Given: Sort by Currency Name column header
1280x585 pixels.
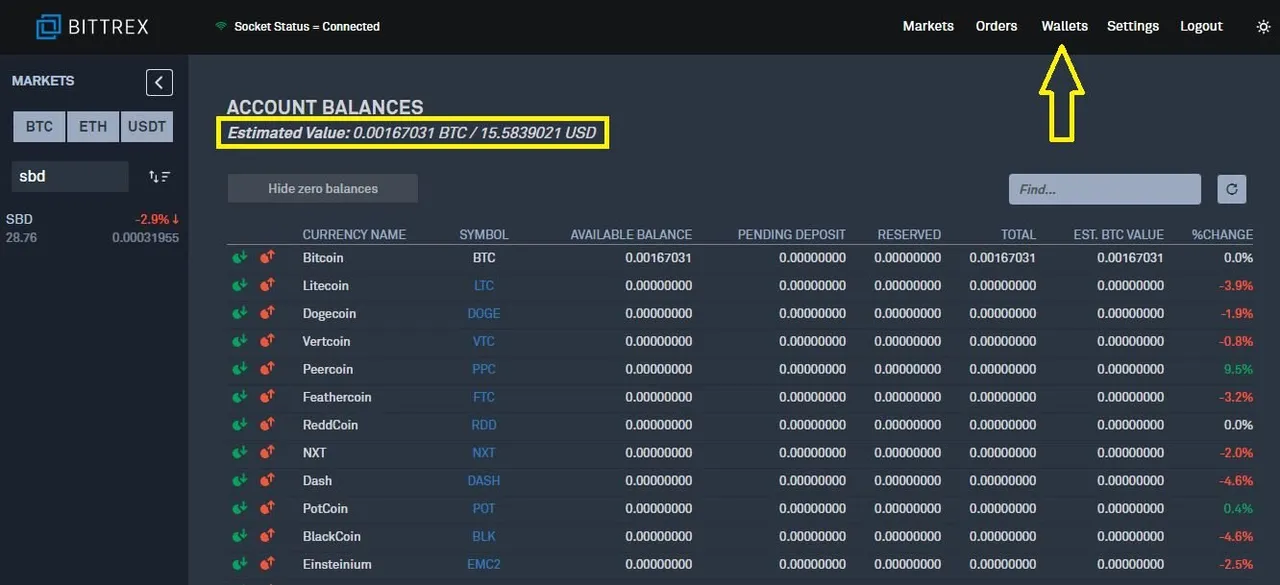Looking at the screenshot, I should coord(354,235).
